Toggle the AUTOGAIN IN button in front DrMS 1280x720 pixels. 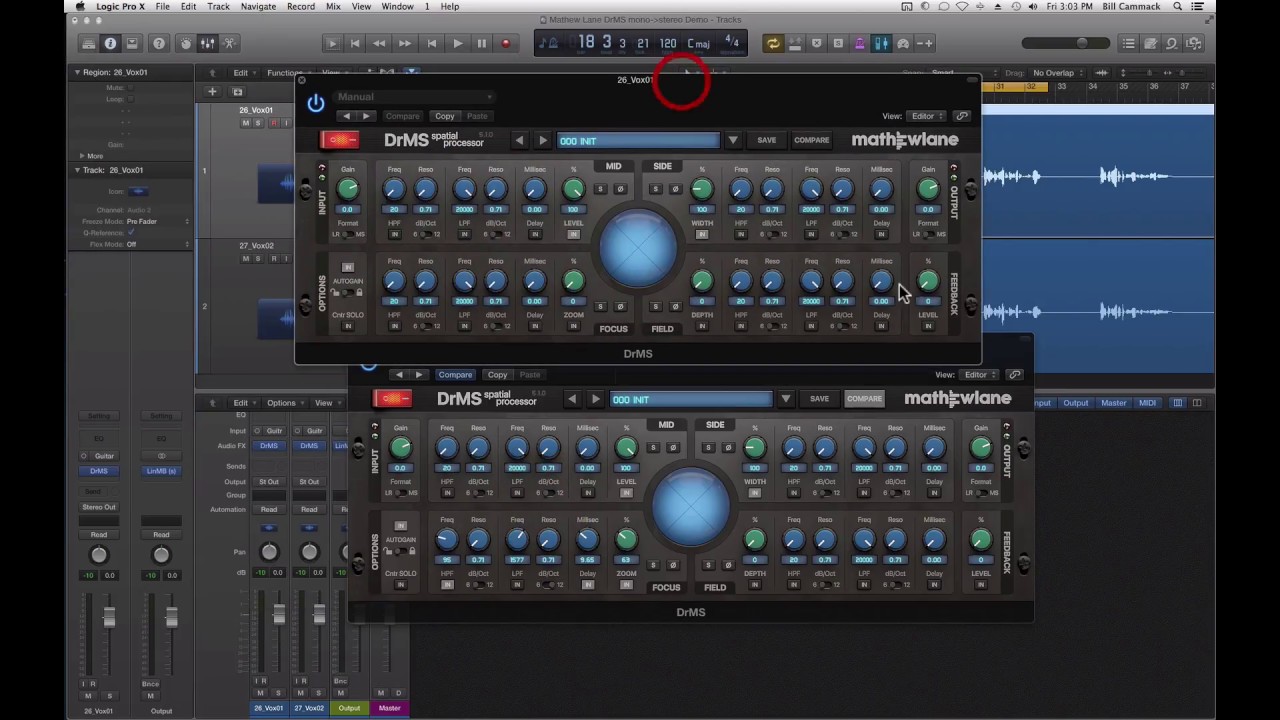click(x=348, y=268)
